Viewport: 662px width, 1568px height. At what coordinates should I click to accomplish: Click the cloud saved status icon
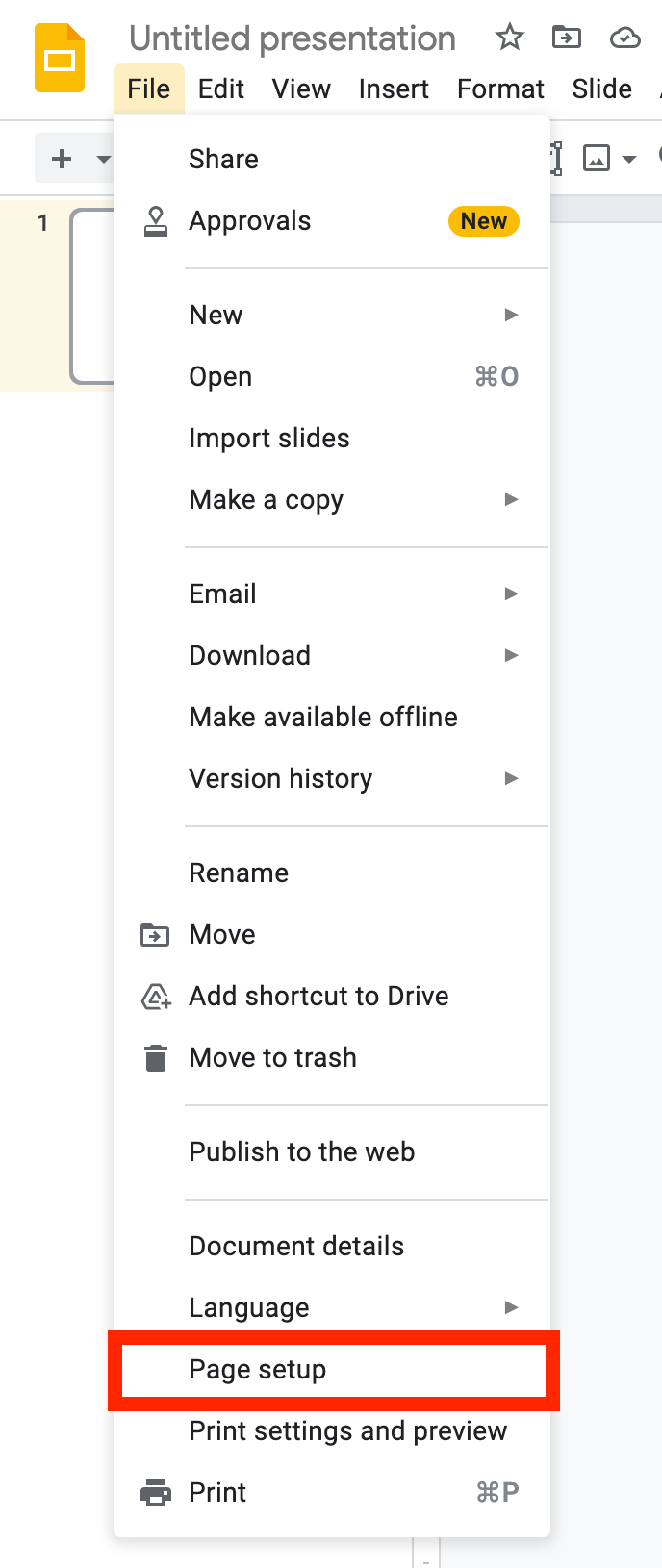tap(624, 38)
